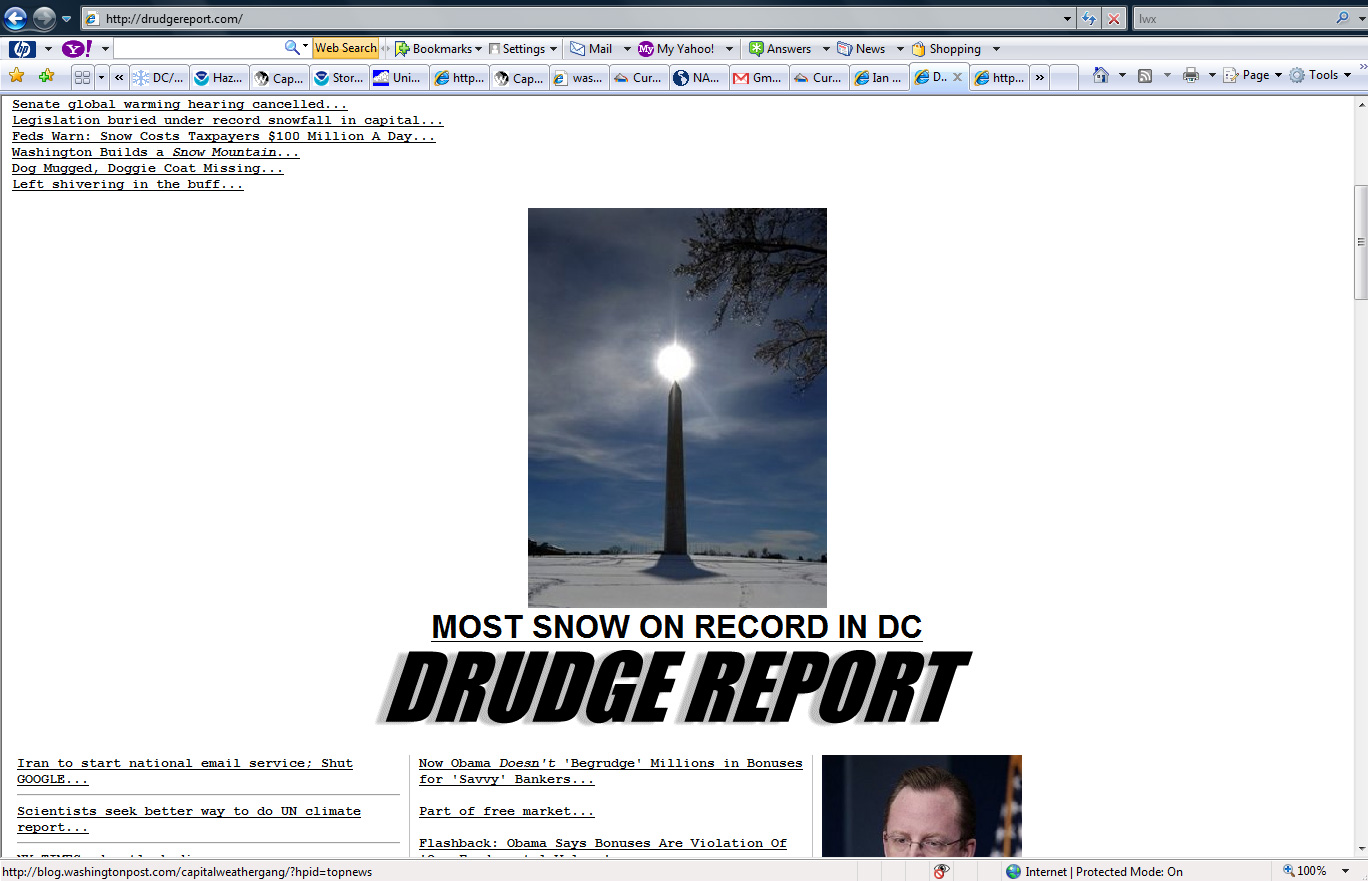The image size is (1368, 882).
Task: Open 'Legislation buried under record snowfall' link
Action: (228, 120)
